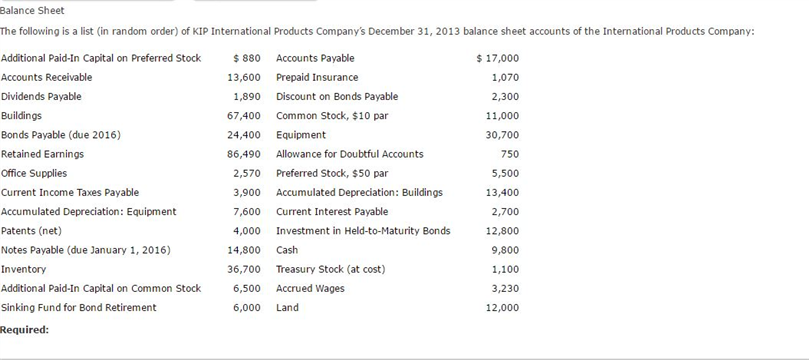Select Discount on Bonds Payable text
This screenshot has height=360, width=809.
click(337, 96)
